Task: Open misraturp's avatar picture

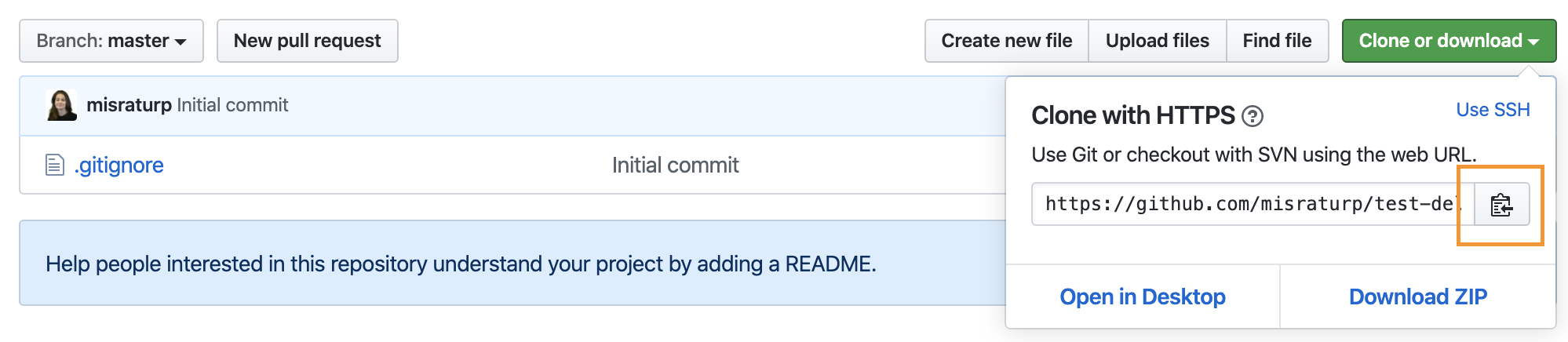Action: 62,105
